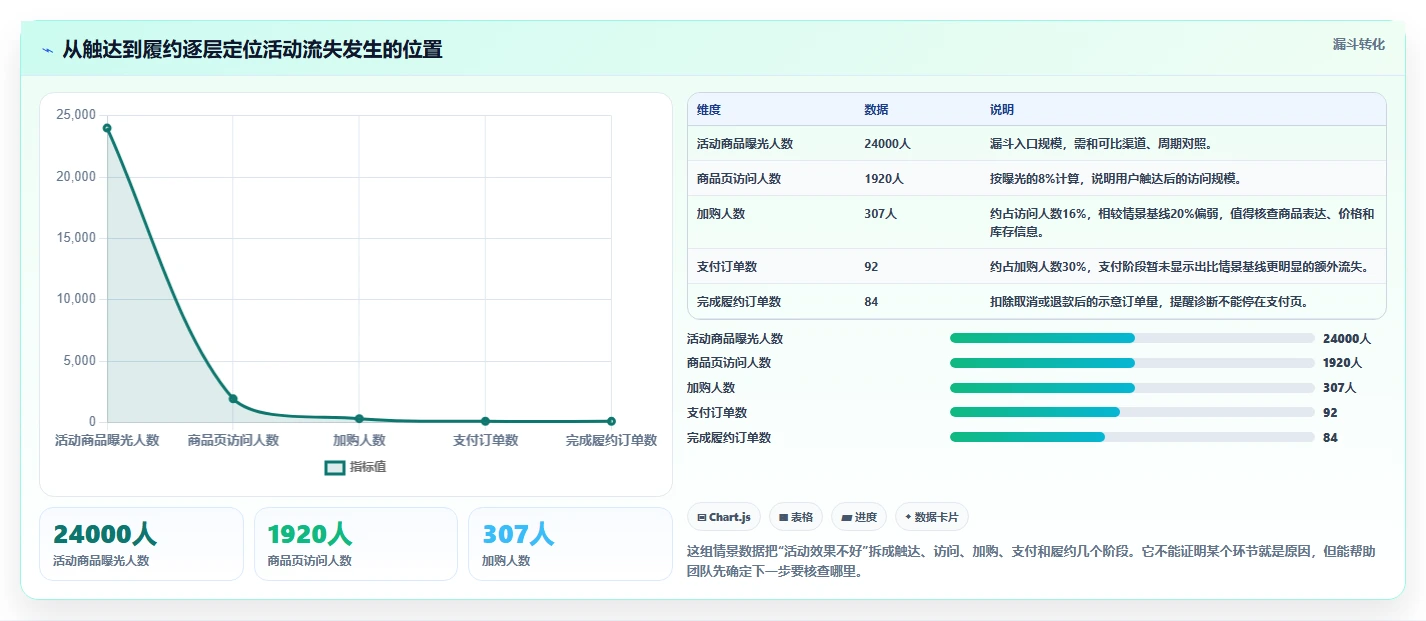Click the progress bar for 支付订单数
Viewport: 1426px width, 621px height.
click(x=1132, y=412)
